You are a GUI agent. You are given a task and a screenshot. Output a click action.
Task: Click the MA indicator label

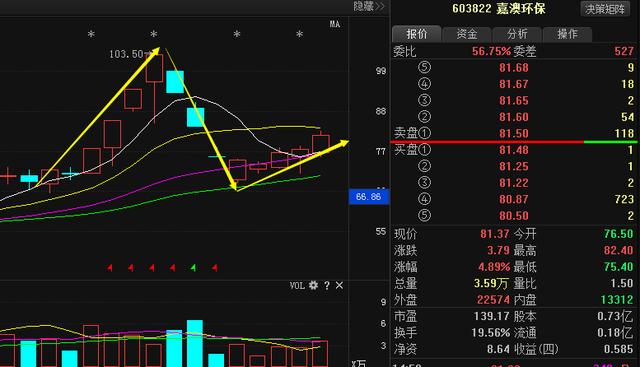pyautogui.click(x=335, y=24)
